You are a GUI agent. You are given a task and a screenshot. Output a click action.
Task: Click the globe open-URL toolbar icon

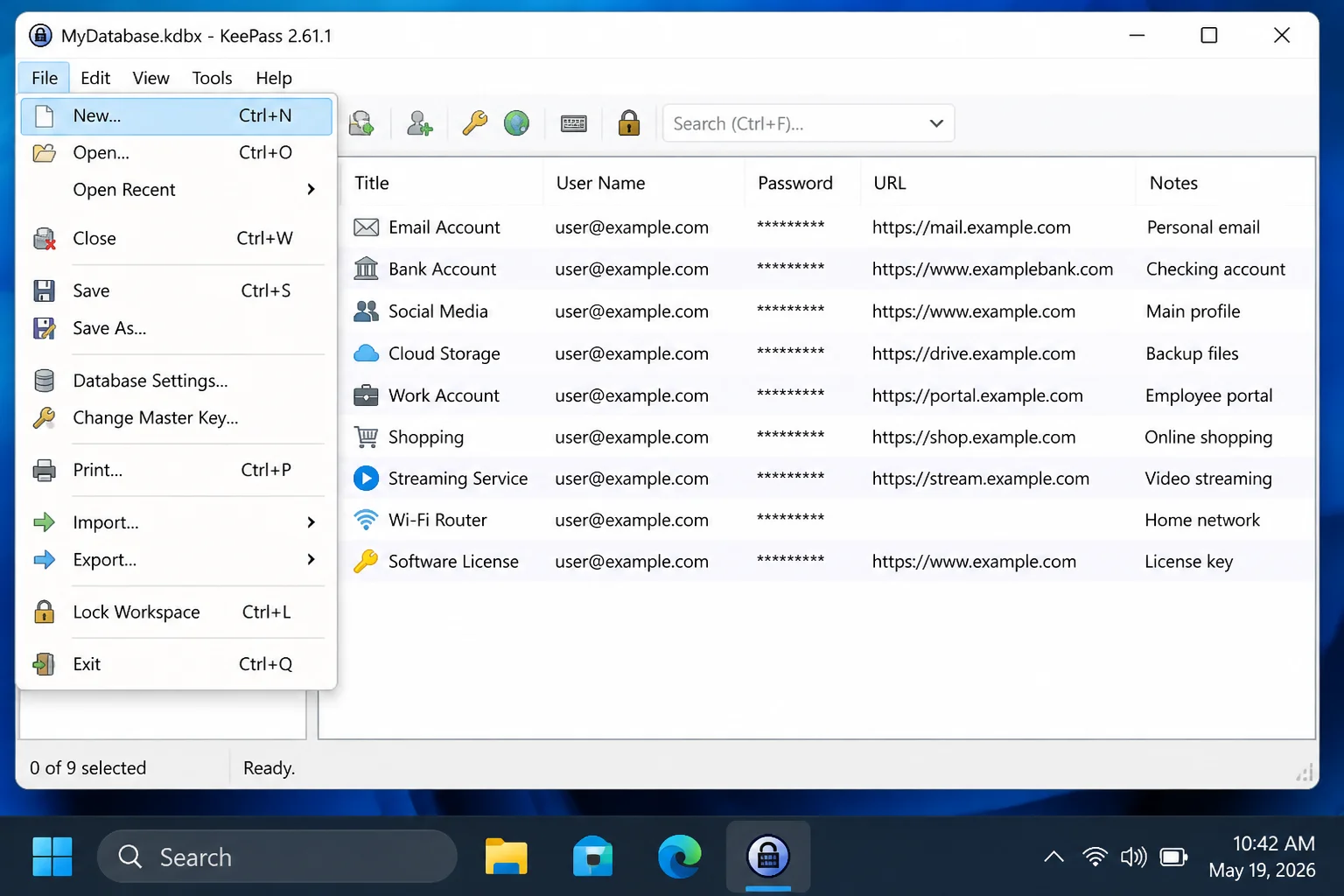click(516, 123)
